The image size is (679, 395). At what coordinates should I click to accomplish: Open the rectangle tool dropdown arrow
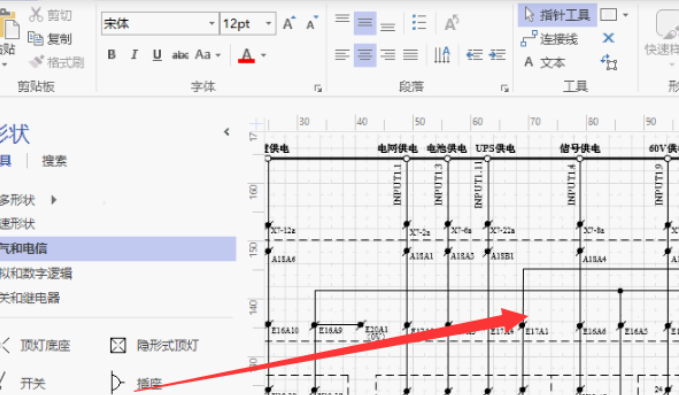[x=625, y=15]
